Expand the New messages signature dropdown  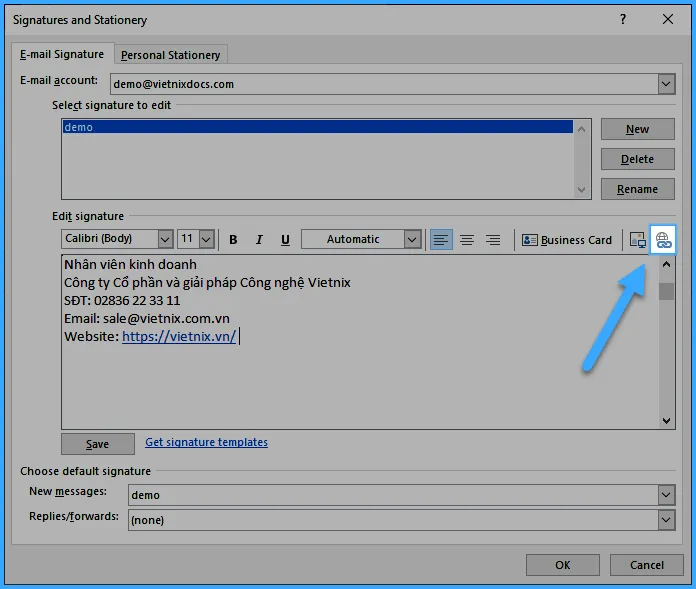tap(666, 495)
